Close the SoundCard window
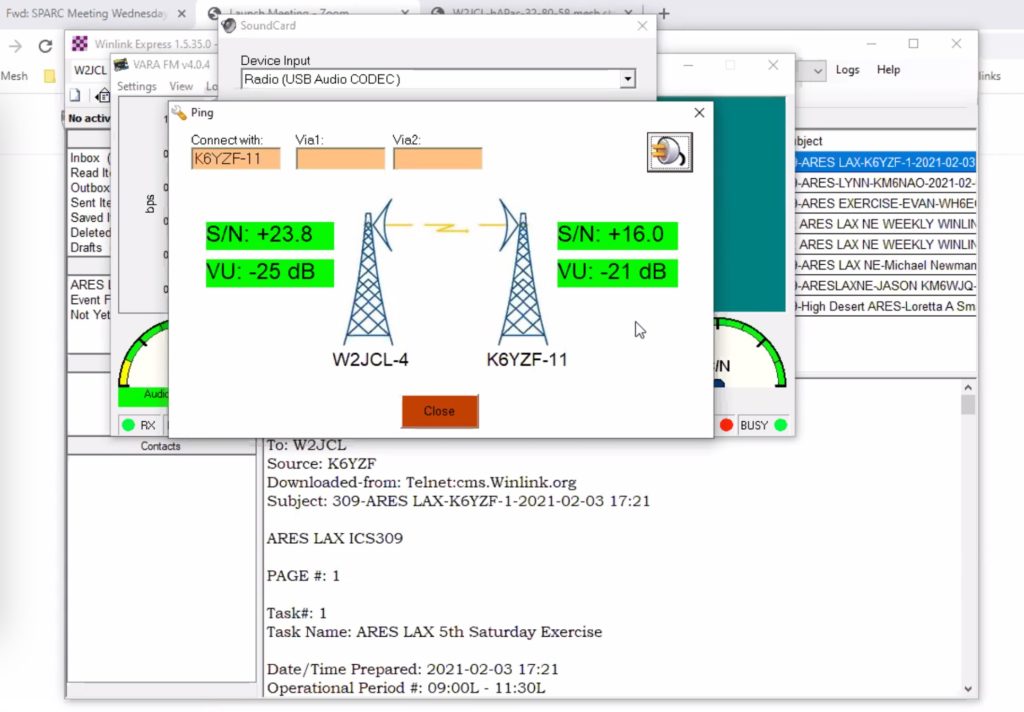1024x712 pixels. (x=642, y=25)
